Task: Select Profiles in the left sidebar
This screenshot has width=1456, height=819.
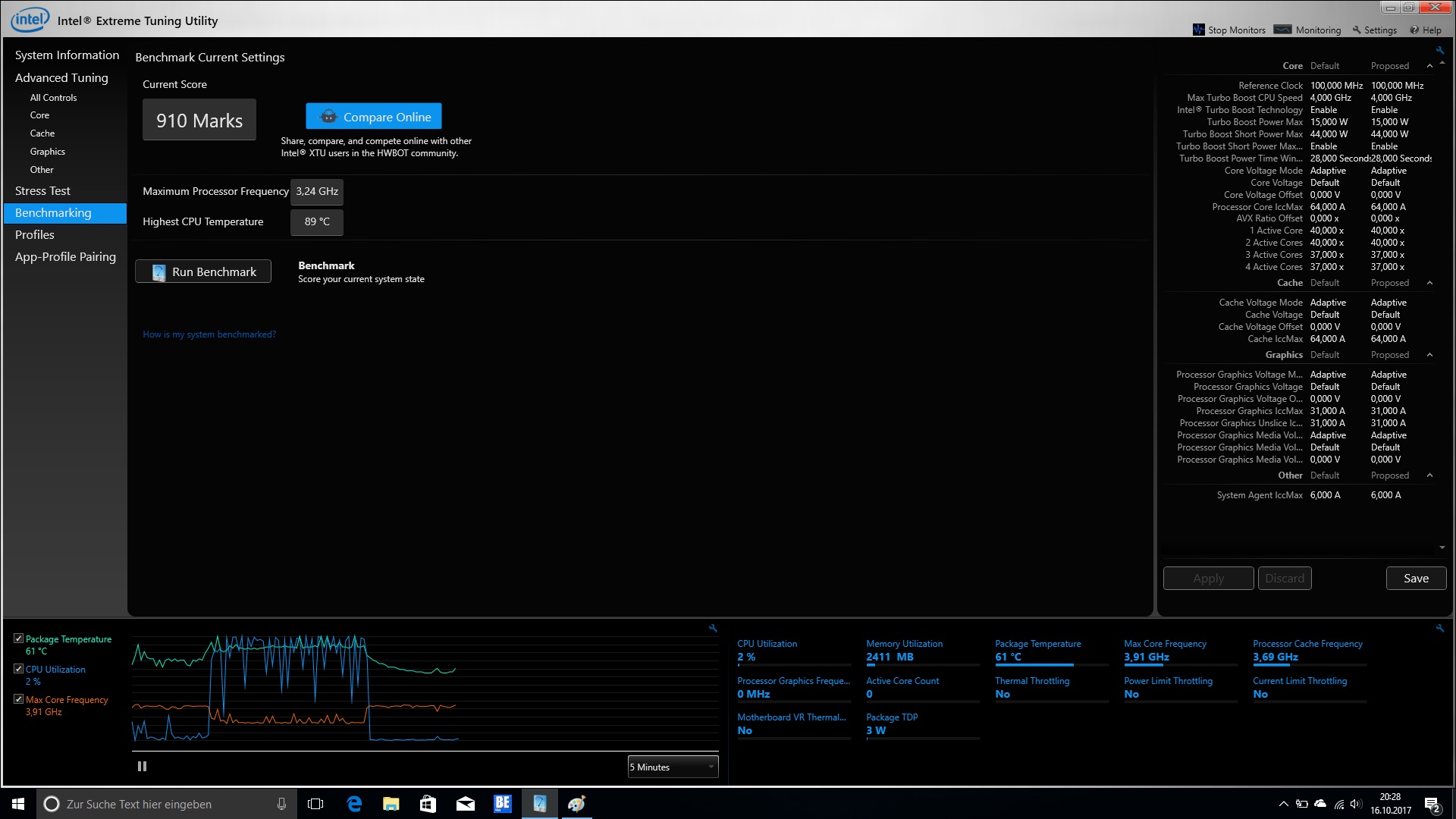Action: [x=35, y=235]
